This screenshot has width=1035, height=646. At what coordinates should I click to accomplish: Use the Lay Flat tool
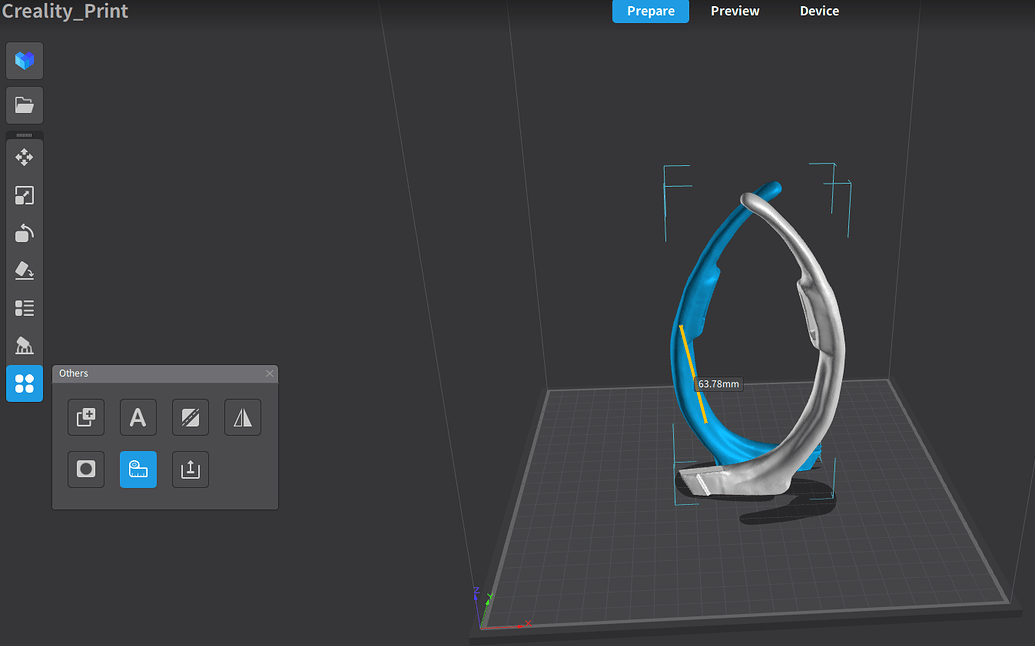coord(24,270)
